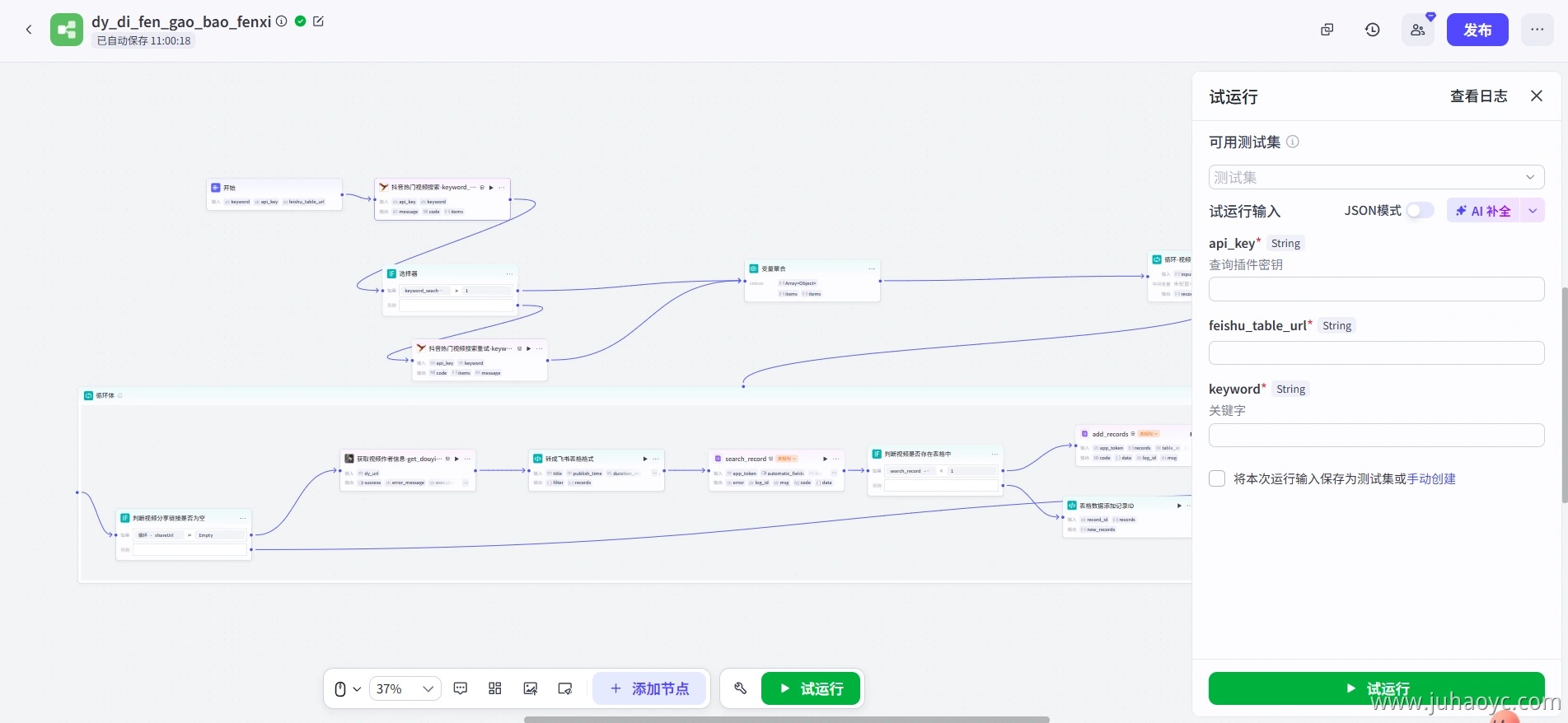This screenshot has width=1568, height=723.
Task: Select the 循环-视频 loop node
Action: (1170, 276)
